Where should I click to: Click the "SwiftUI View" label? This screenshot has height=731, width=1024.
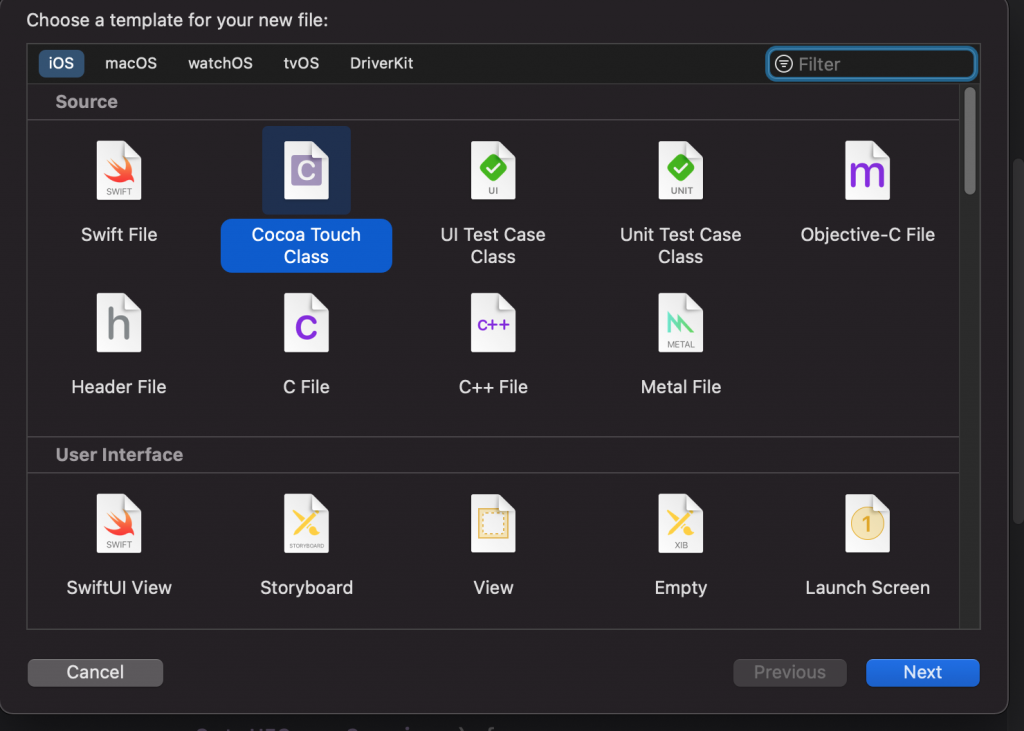tap(119, 587)
